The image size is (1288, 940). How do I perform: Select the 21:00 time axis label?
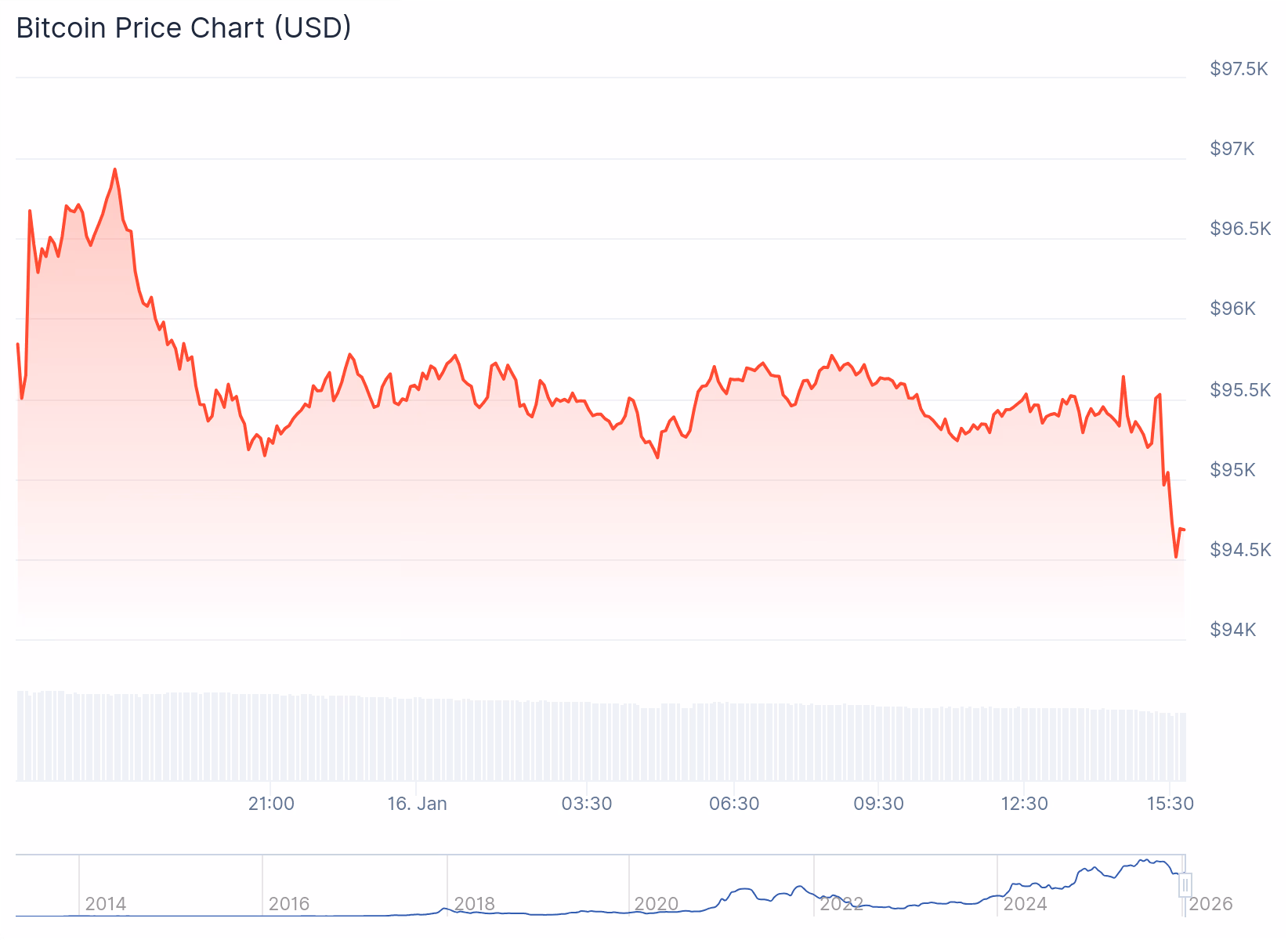tap(271, 804)
